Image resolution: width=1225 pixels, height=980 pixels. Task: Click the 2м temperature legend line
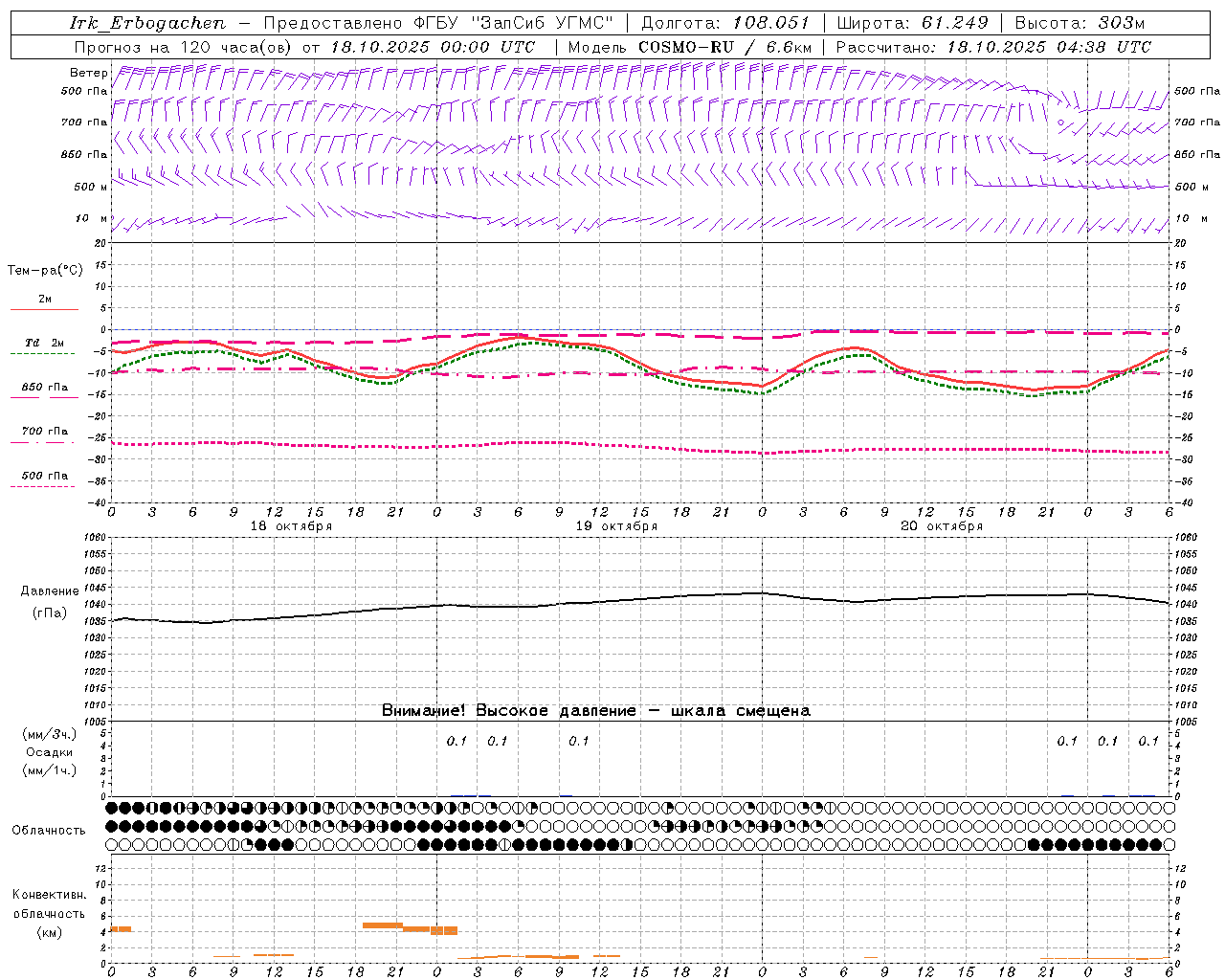coord(44,309)
